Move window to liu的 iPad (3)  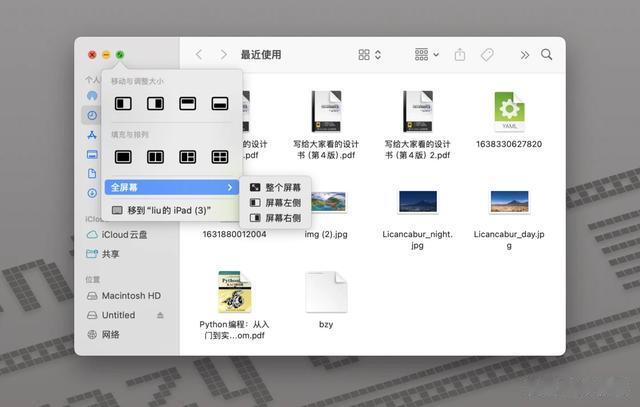pos(171,210)
